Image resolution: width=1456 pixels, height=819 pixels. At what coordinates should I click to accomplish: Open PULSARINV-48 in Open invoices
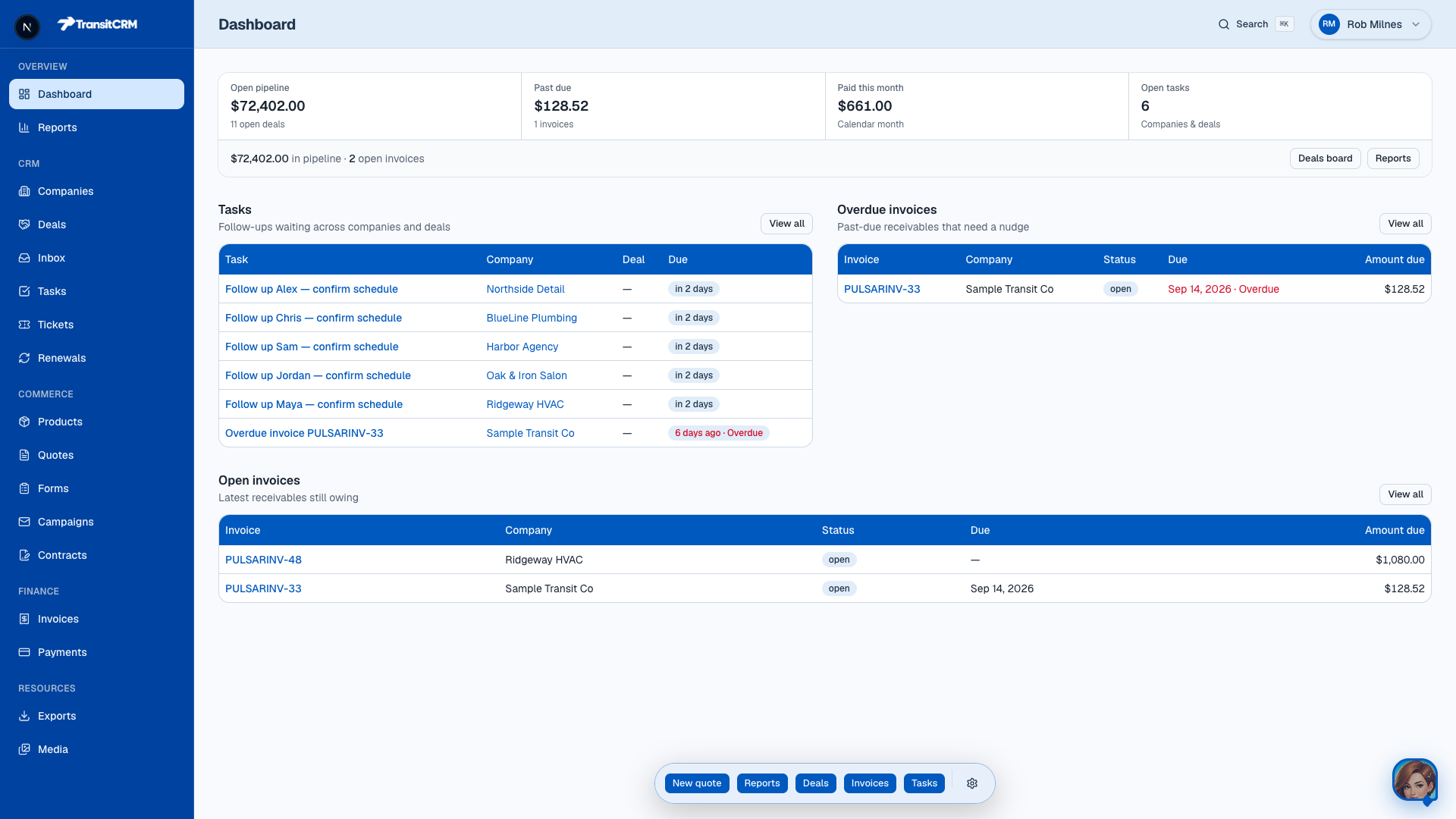pos(263,560)
